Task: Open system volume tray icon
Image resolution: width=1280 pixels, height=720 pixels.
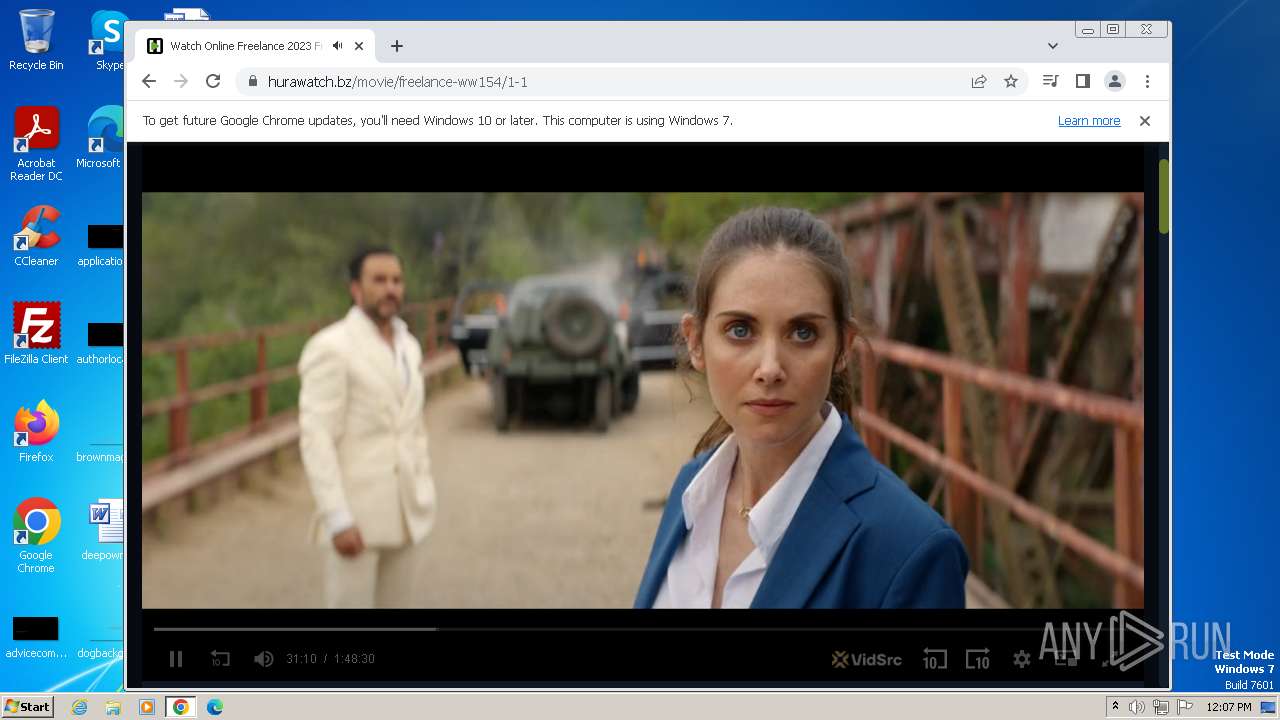Action: pyautogui.click(x=1137, y=707)
